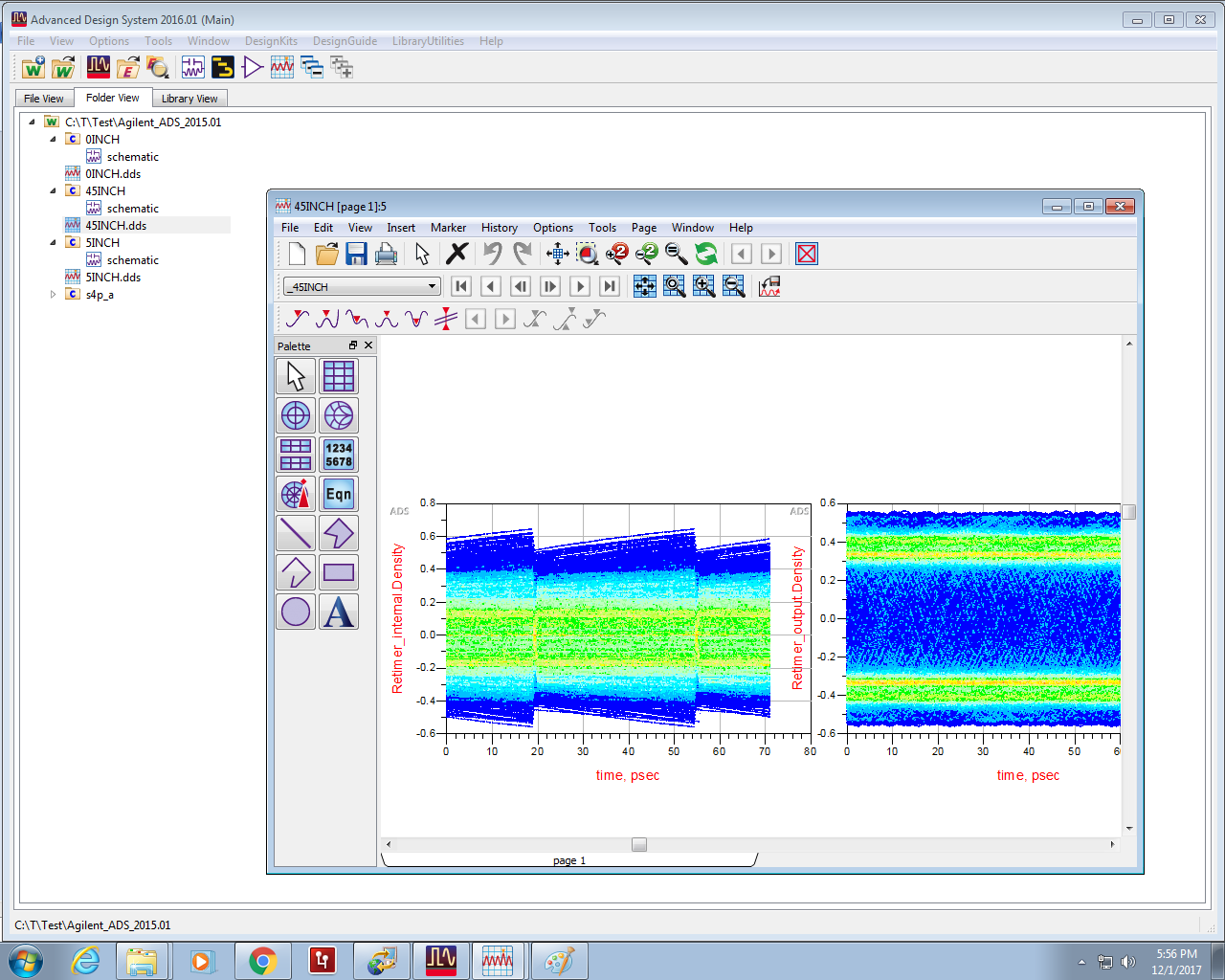
Task: Click the vertical scrollbar thumb of plot area
Action: (x=1129, y=512)
